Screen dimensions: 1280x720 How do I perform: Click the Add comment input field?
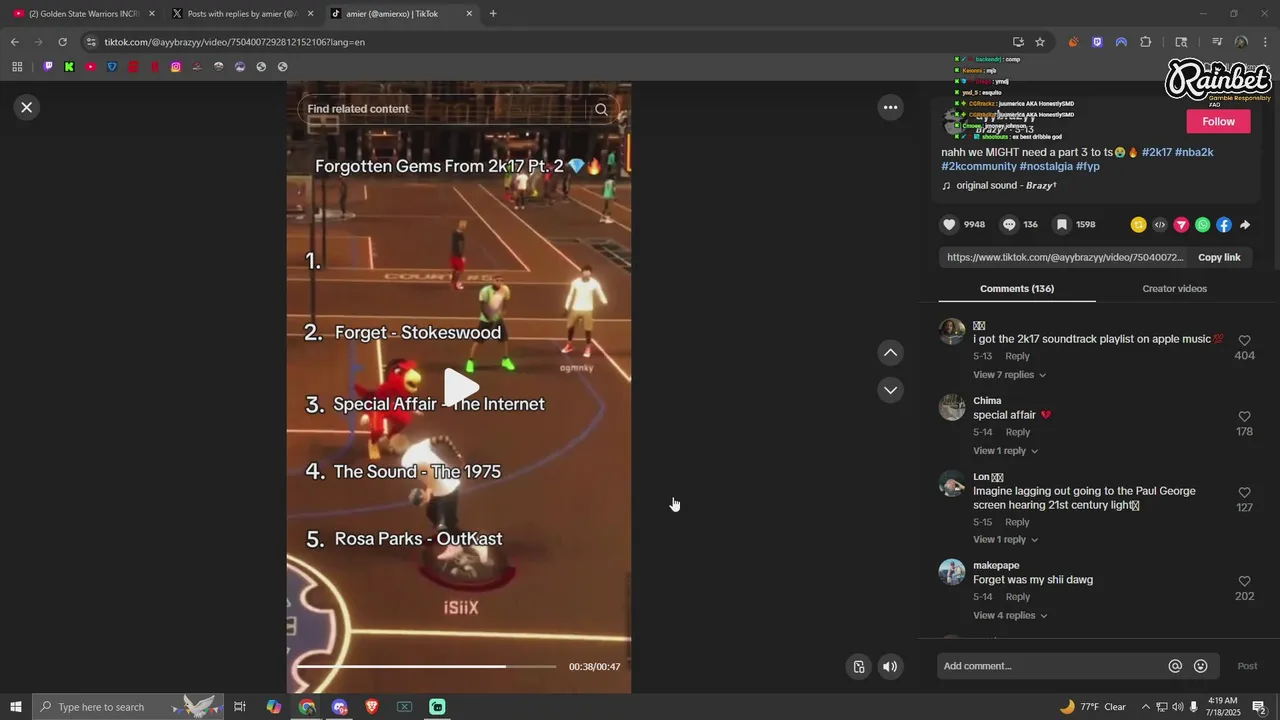tap(1052, 666)
